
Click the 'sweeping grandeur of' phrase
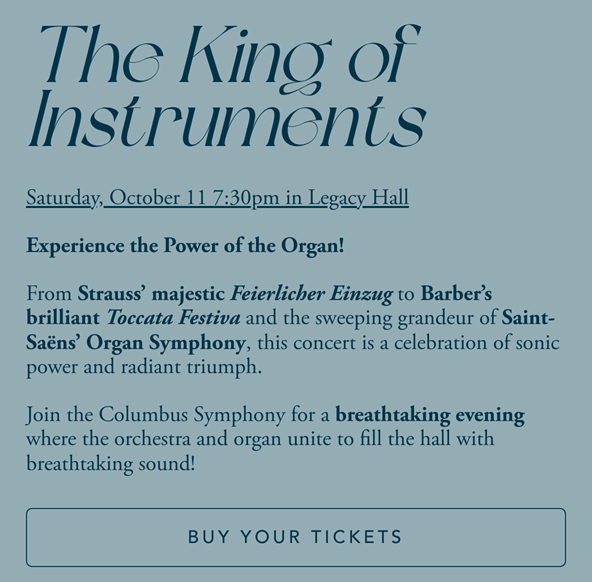[x=406, y=318]
